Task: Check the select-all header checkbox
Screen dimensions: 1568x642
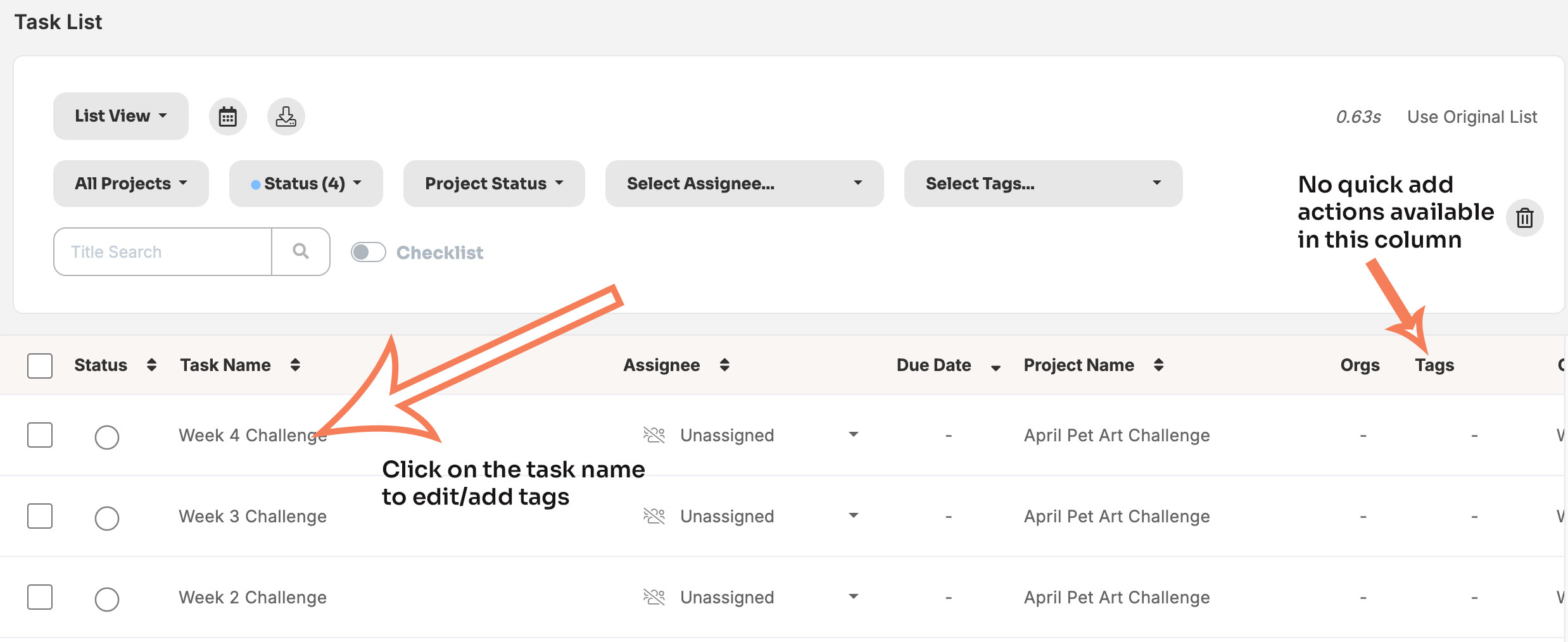Action: pos(40,365)
